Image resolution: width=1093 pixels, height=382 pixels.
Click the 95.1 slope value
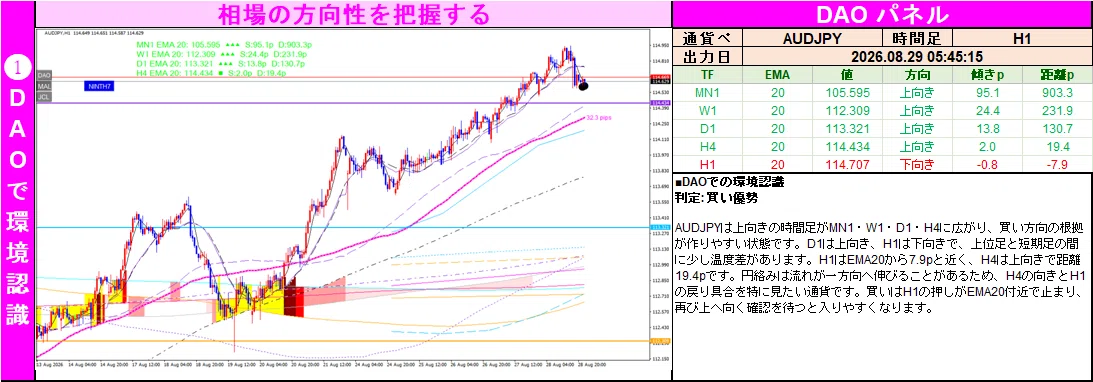click(x=986, y=92)
